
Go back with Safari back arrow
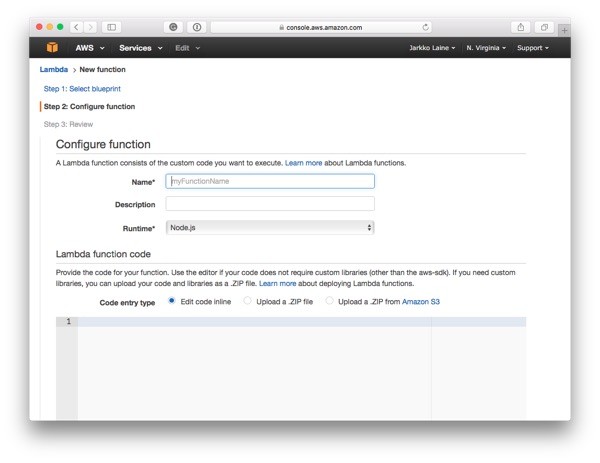[x=76, y=27]
